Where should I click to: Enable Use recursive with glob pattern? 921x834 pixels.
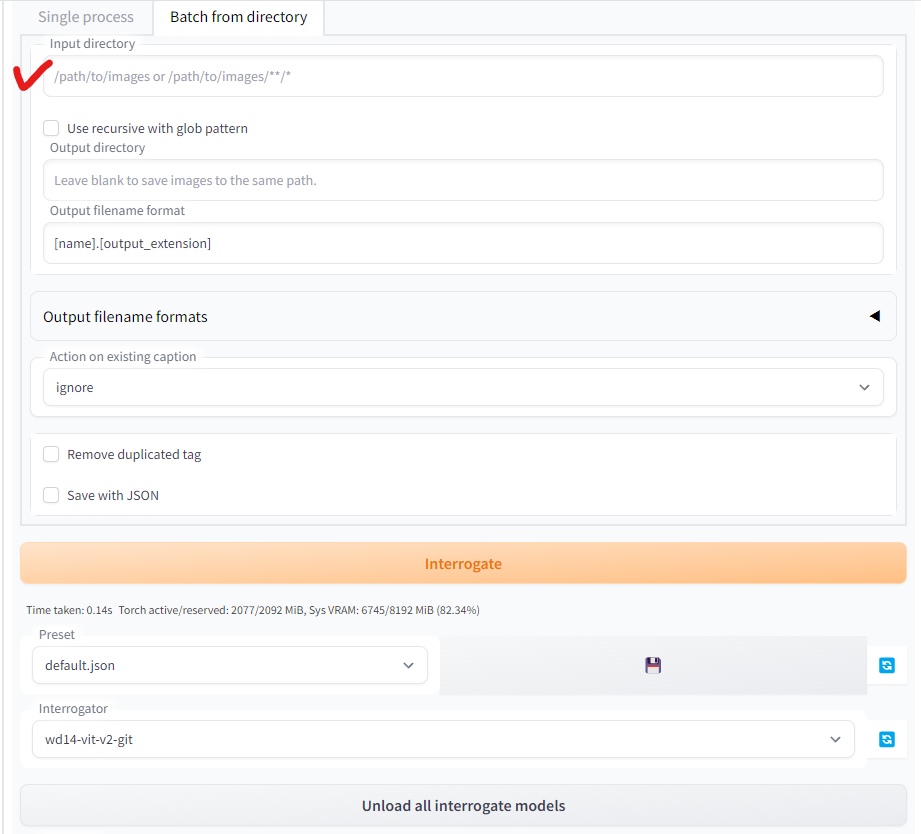tap(51, 128)
